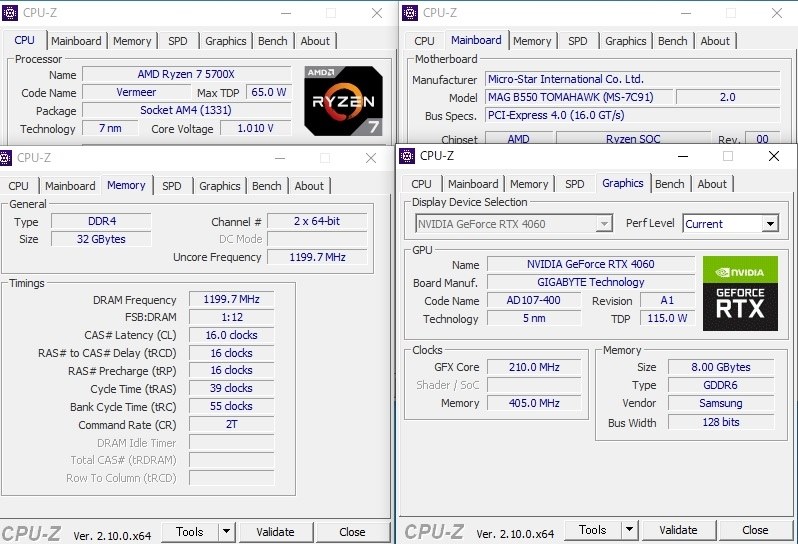Open the Tools arrow dropdown in the Memory window
This screenshot has width=798, height=544.
(x=226, y=532)
